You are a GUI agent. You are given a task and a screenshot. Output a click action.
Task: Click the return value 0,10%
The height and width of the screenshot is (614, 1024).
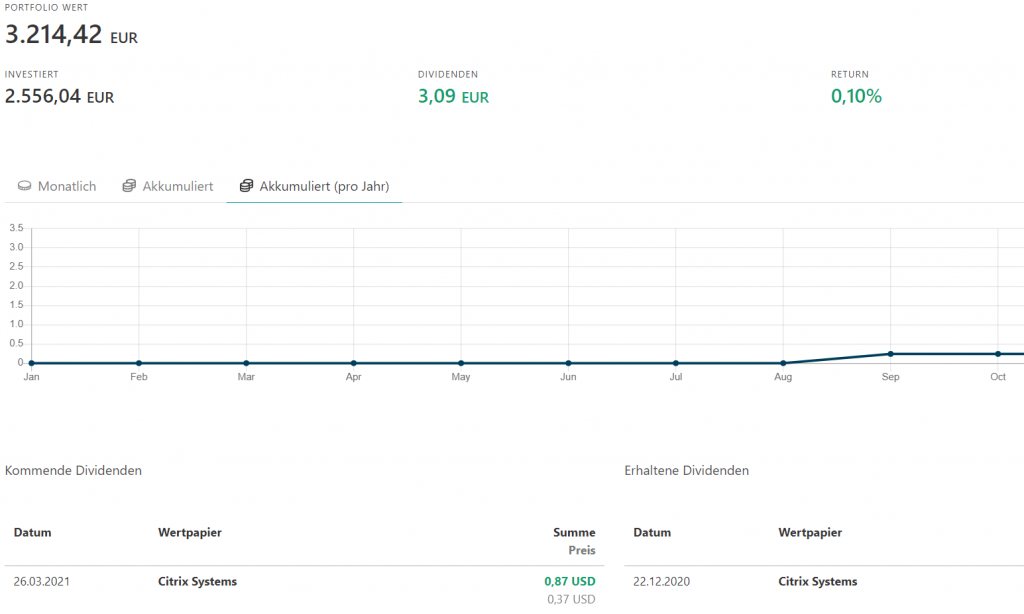(x=856, y=97)
